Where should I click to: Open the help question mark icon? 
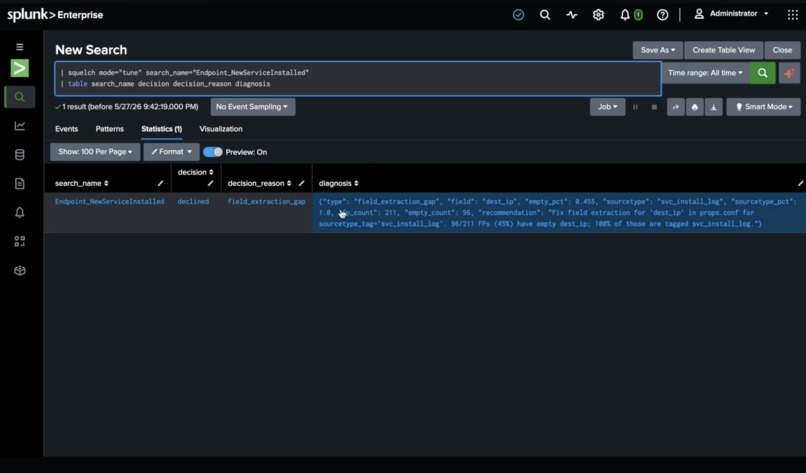tap(663, 15)
